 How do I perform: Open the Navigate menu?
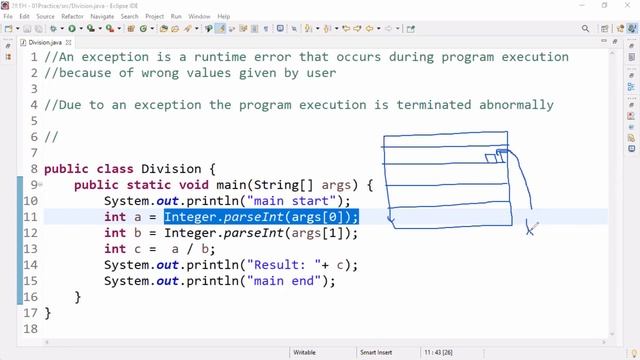102,16
